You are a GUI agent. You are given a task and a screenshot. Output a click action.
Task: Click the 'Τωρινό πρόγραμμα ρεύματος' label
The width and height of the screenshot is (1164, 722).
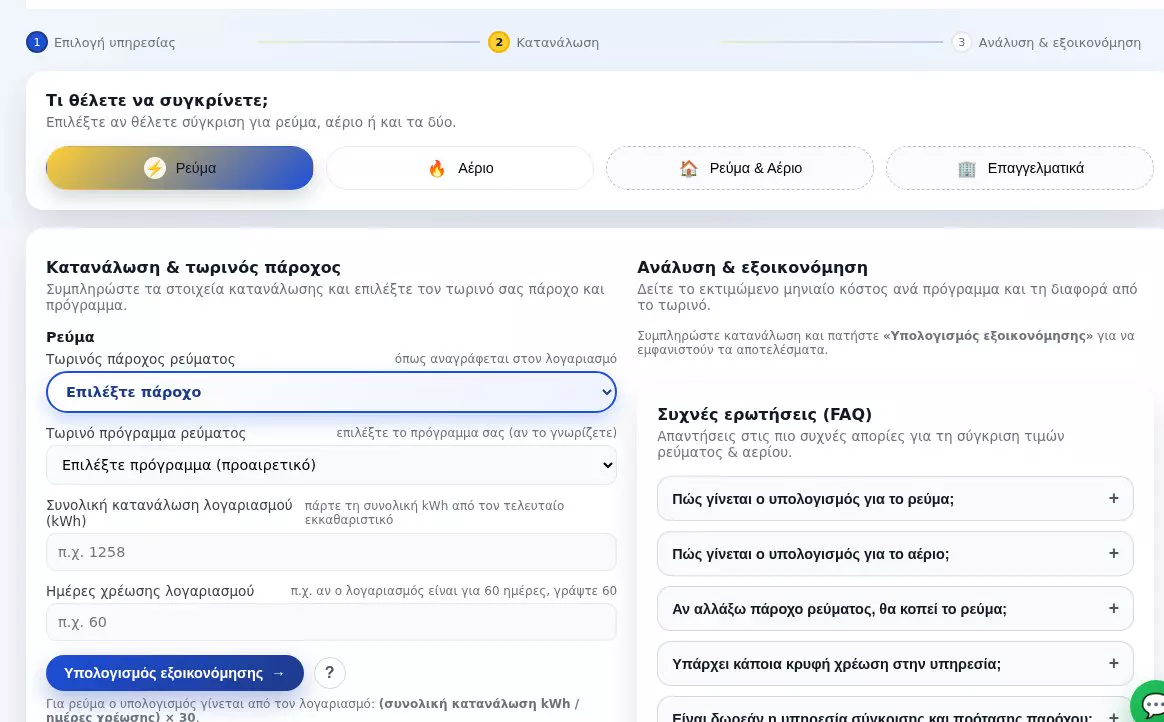coord(146,433)
